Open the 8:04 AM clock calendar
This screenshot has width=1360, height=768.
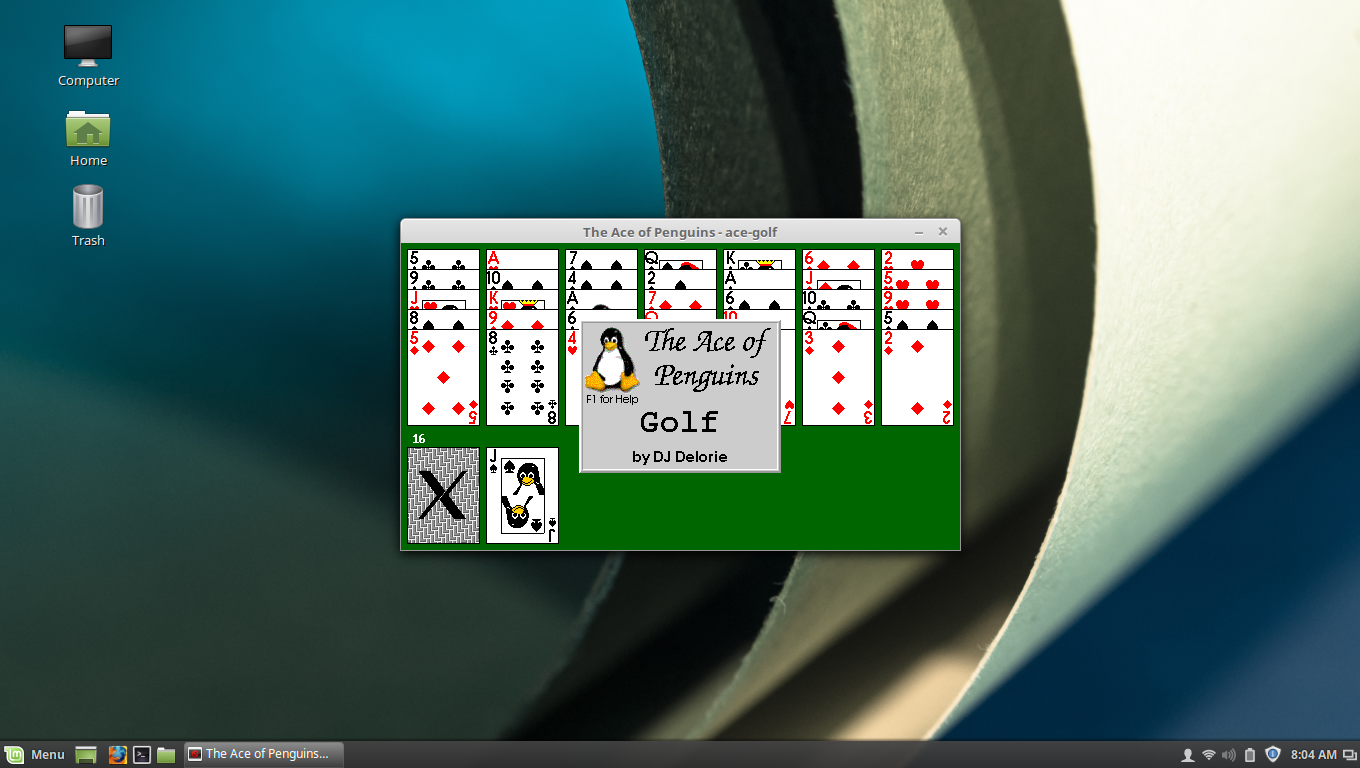(x=1313, y=754)
